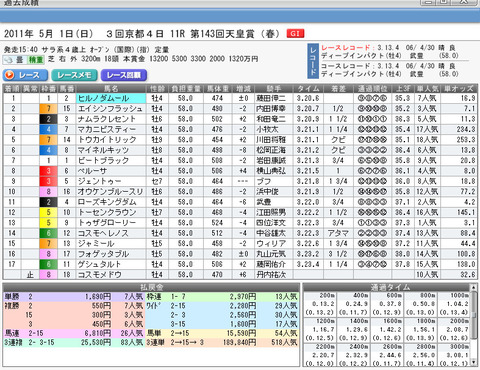Viewport: 480px width, 370px height.
Task: Select horse ナムラクレセント
Action: coord(111,119)
